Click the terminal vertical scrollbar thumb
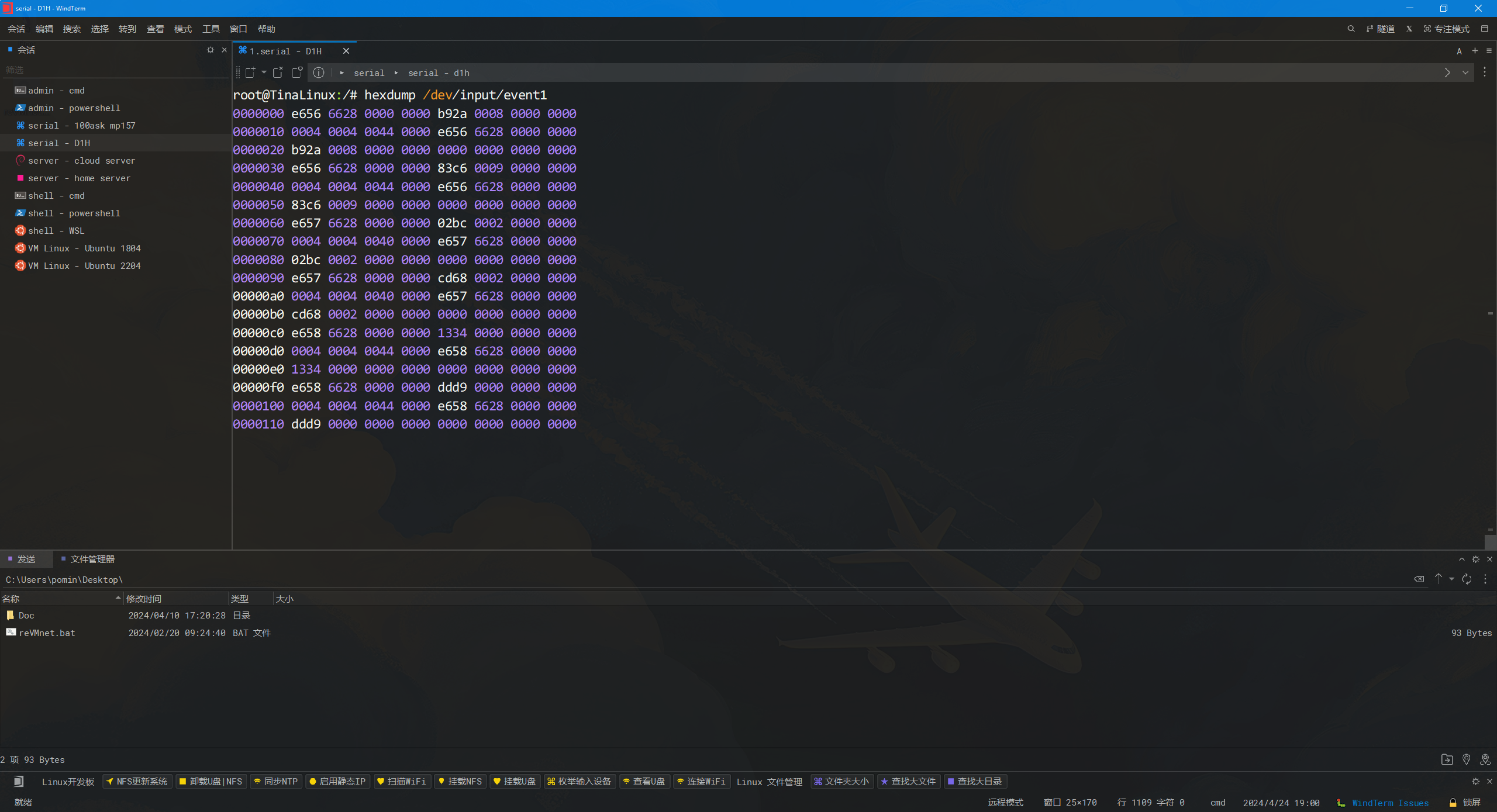The height and width of the screenshot is (812, 1497). click(1490, 542)
